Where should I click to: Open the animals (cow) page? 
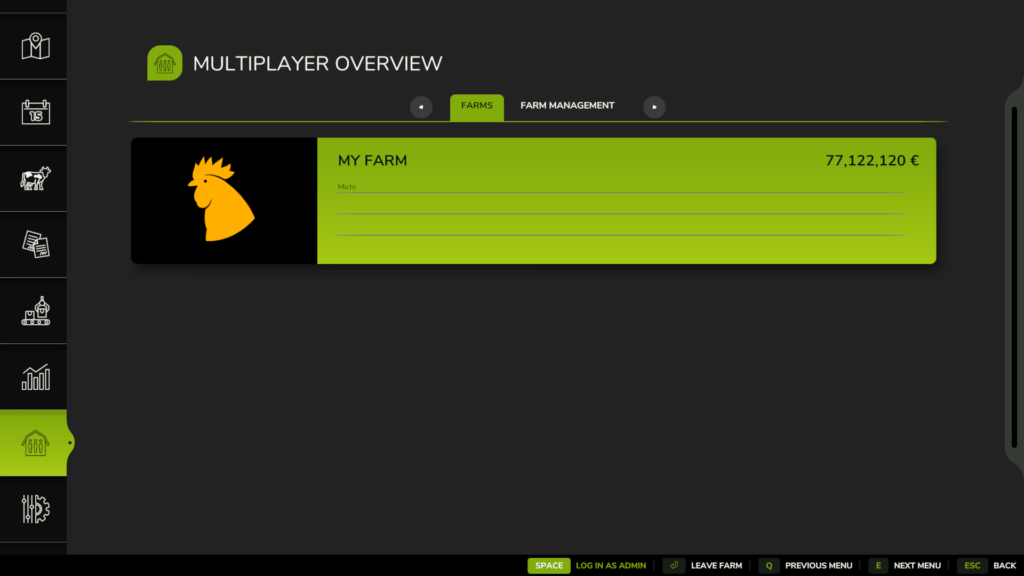(35, 178)
